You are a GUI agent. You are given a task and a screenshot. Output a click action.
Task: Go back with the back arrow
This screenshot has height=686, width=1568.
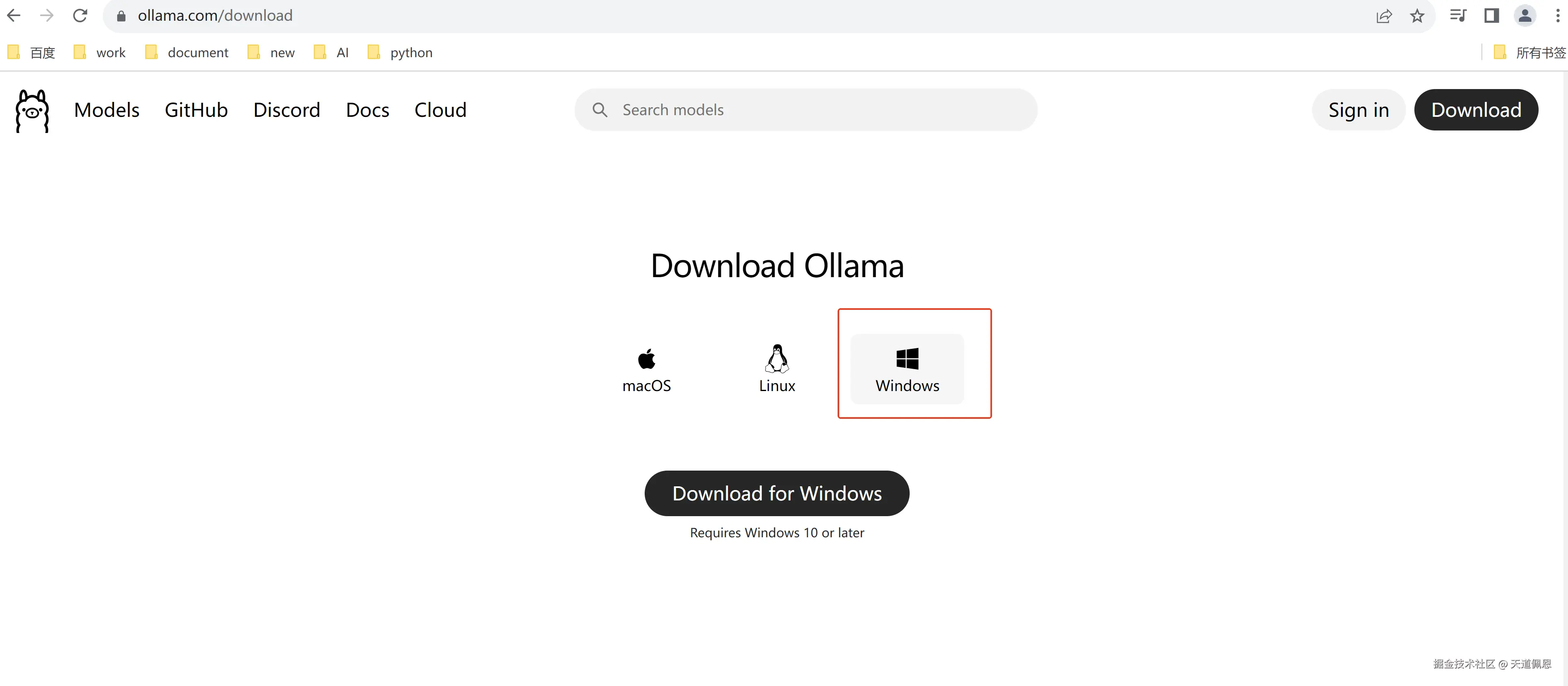coord(14,15)
